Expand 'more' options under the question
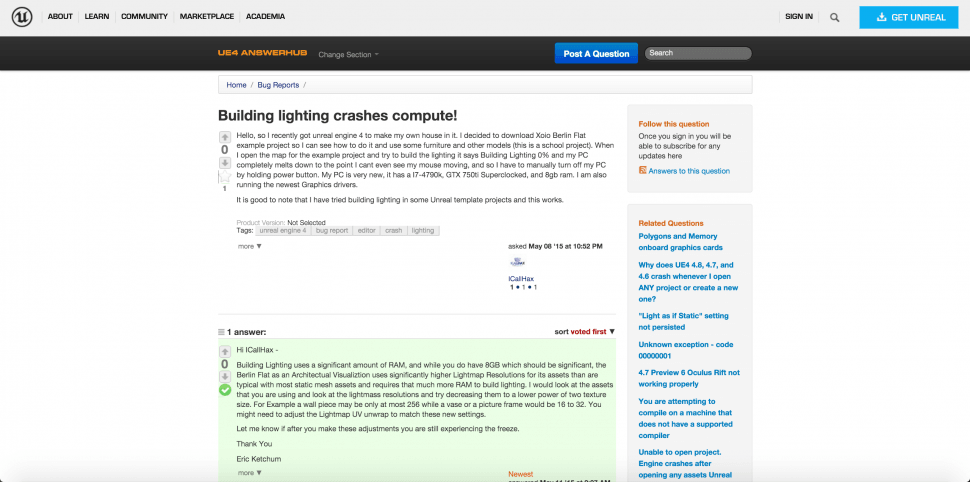The width and height of the screenshot is (970, 482). pyautogui.click(x=249, y=246)
